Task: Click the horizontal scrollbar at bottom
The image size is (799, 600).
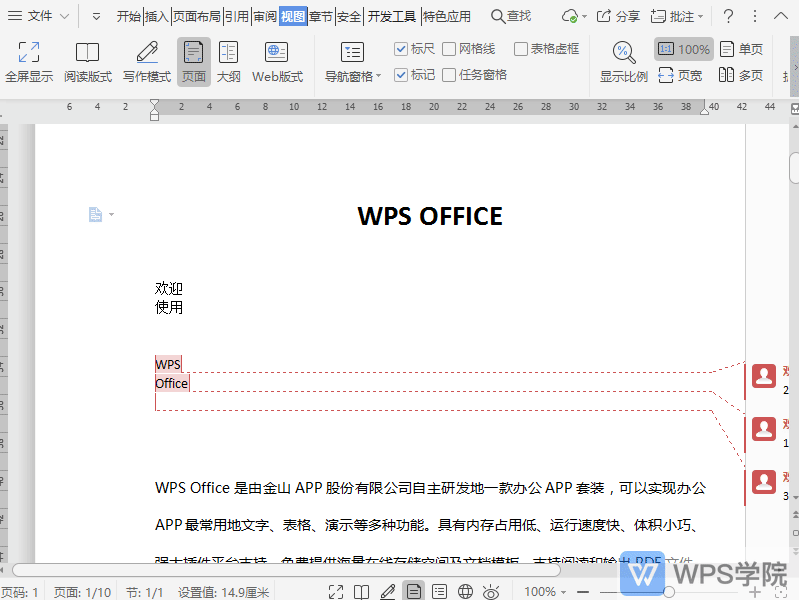Action: (x=286, y=570)
